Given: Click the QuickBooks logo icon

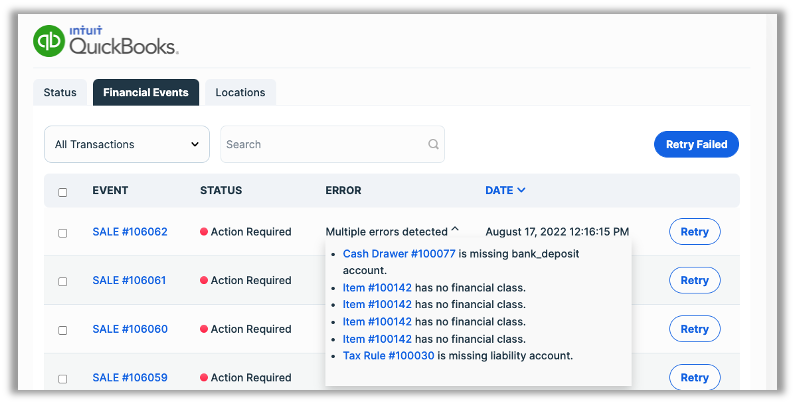Looking at the screenshot, I should (48, 40).
